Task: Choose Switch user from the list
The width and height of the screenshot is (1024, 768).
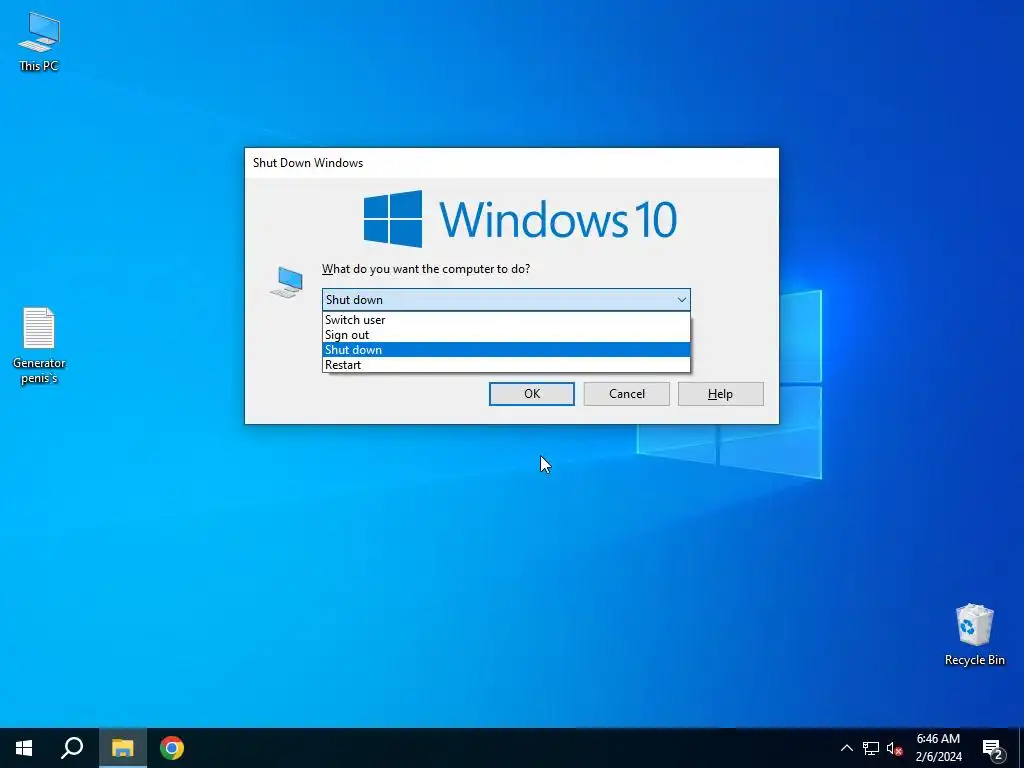Action: (x=506, y=319)
